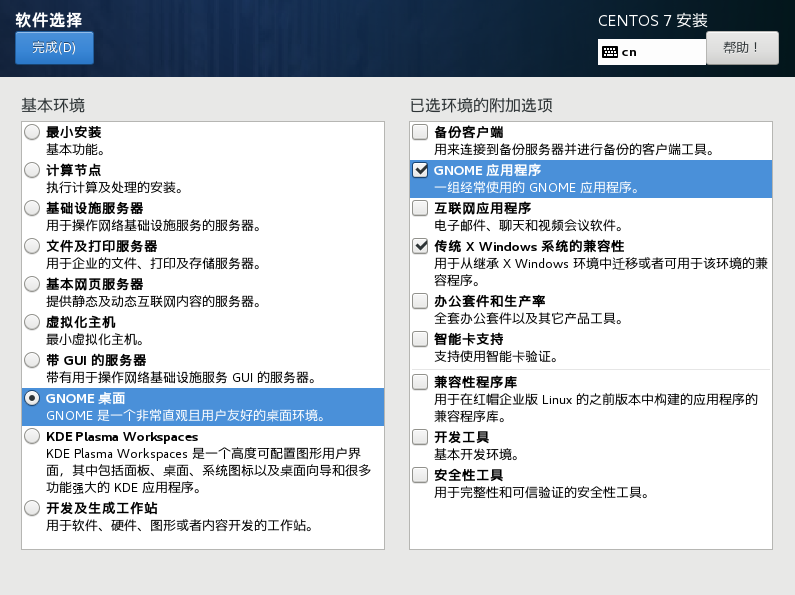Click description 用于完整性和可信验证的安全工具。
795x595 pixels.
click(542, 493)
